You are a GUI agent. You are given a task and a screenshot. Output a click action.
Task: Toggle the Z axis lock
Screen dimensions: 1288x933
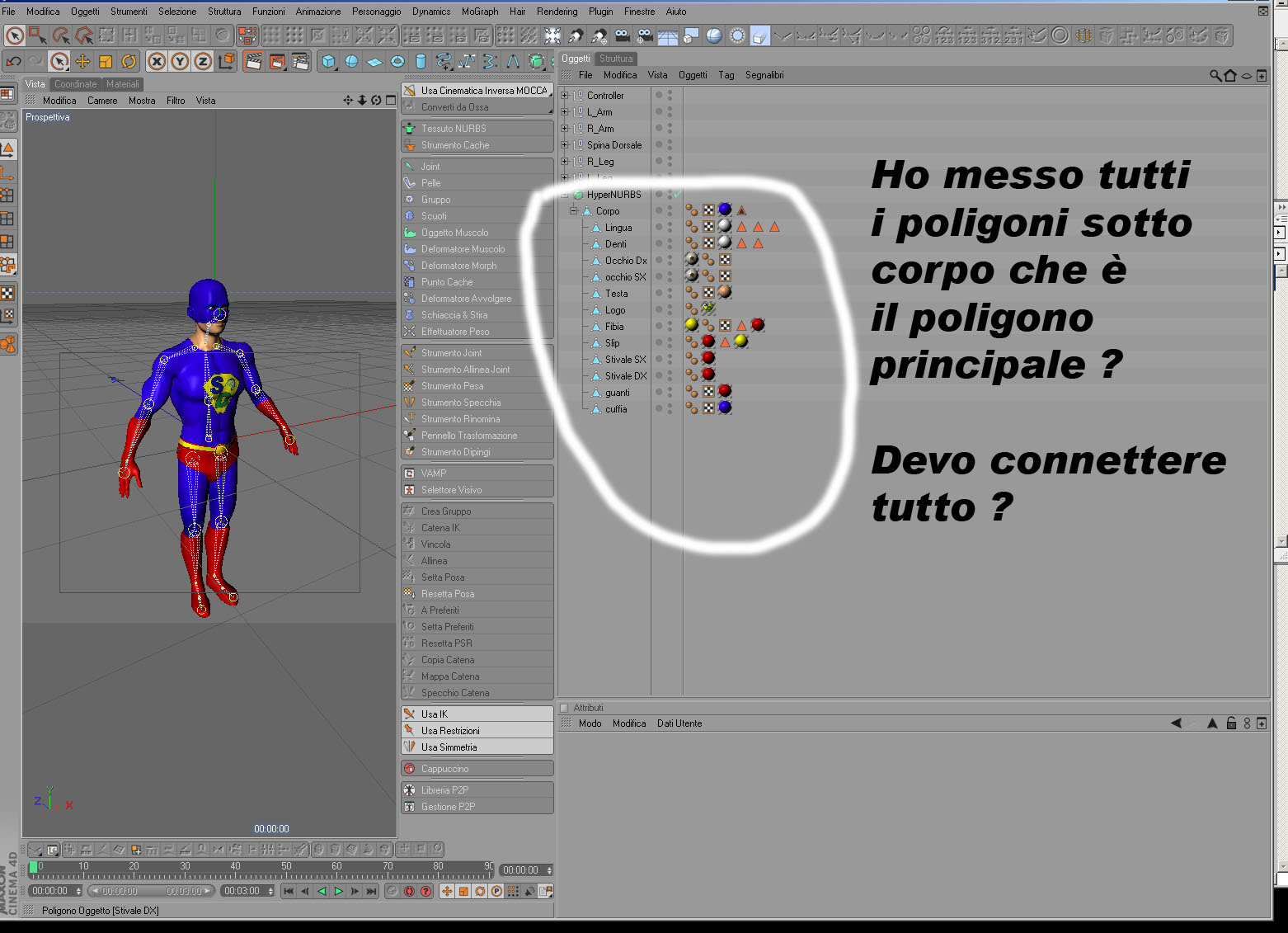[x=203, y=61]
